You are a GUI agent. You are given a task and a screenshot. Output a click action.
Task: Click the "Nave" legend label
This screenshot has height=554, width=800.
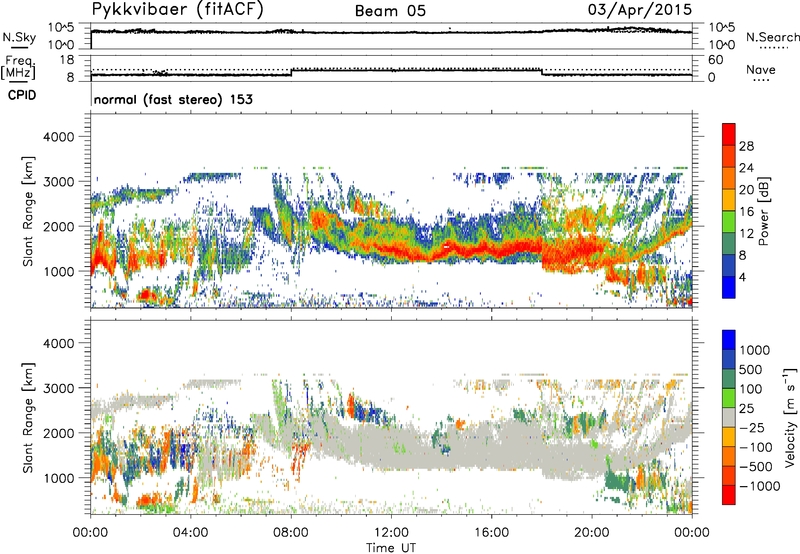[x=761, y=69]
